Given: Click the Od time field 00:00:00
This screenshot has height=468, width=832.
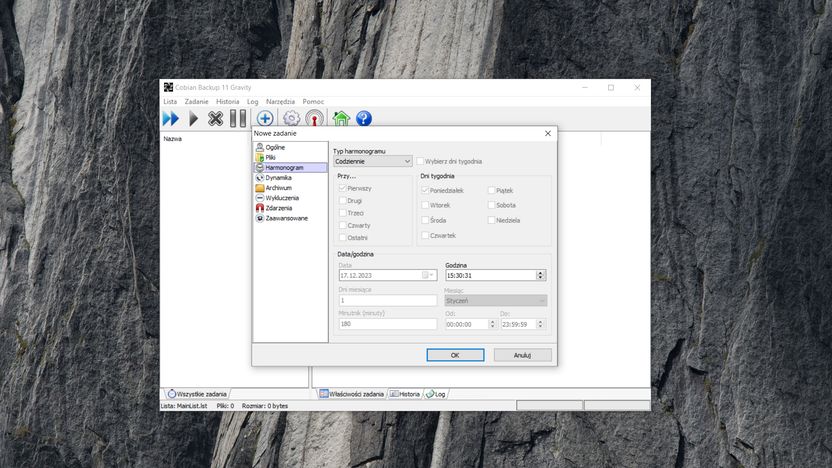Looking at the screenshot, I should pos(467,324).
